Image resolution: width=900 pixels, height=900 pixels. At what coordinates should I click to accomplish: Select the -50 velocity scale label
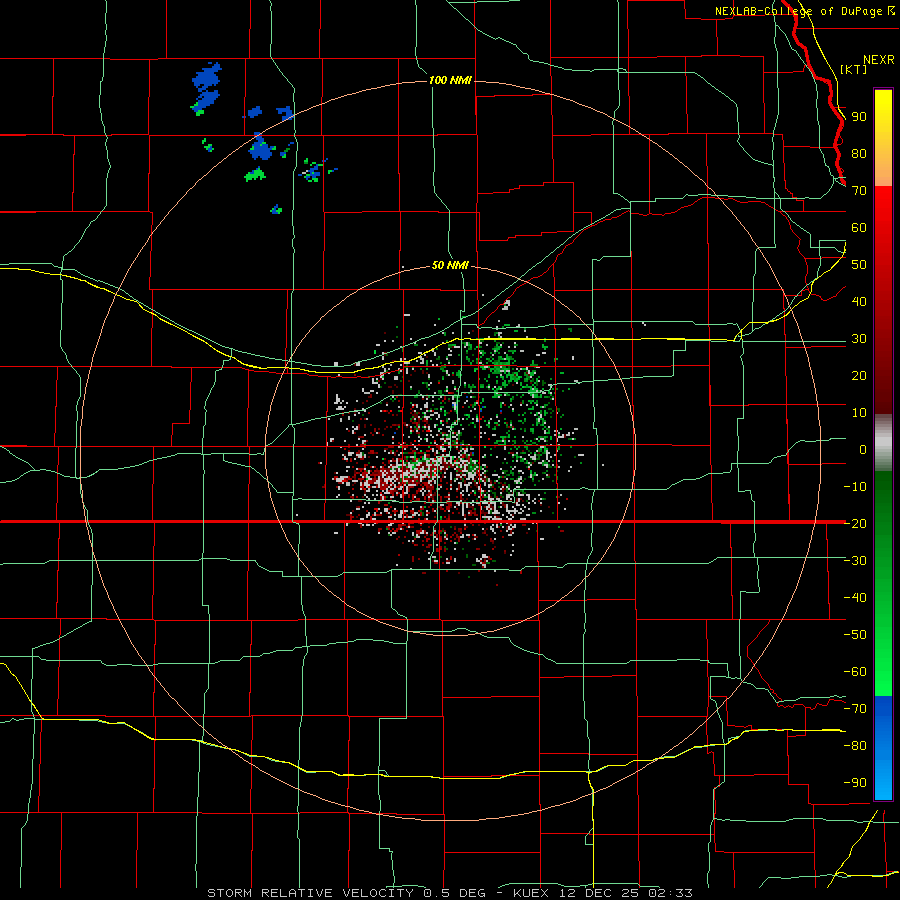(855, 634)
